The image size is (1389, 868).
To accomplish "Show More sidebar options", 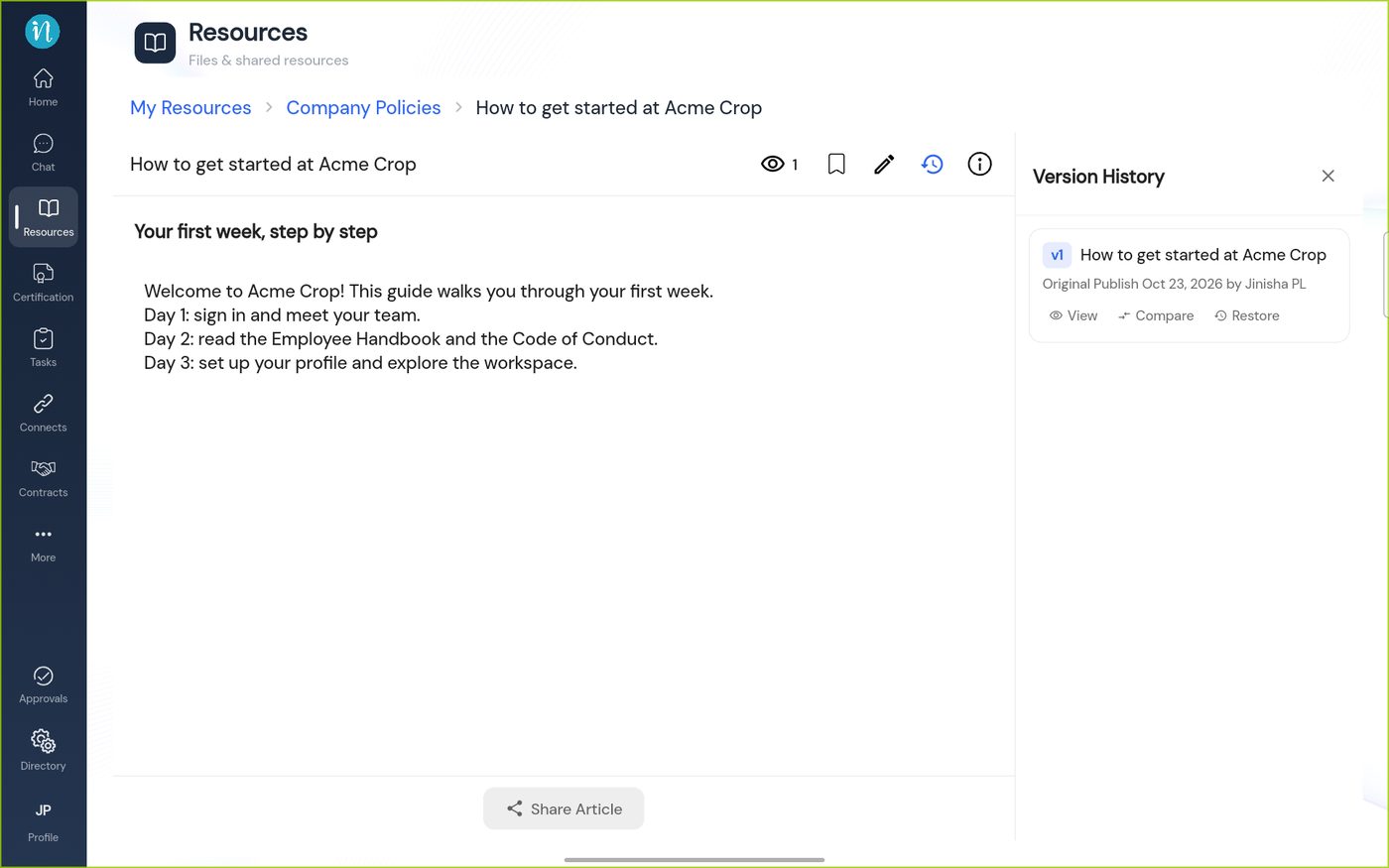I will pos(43,544).
